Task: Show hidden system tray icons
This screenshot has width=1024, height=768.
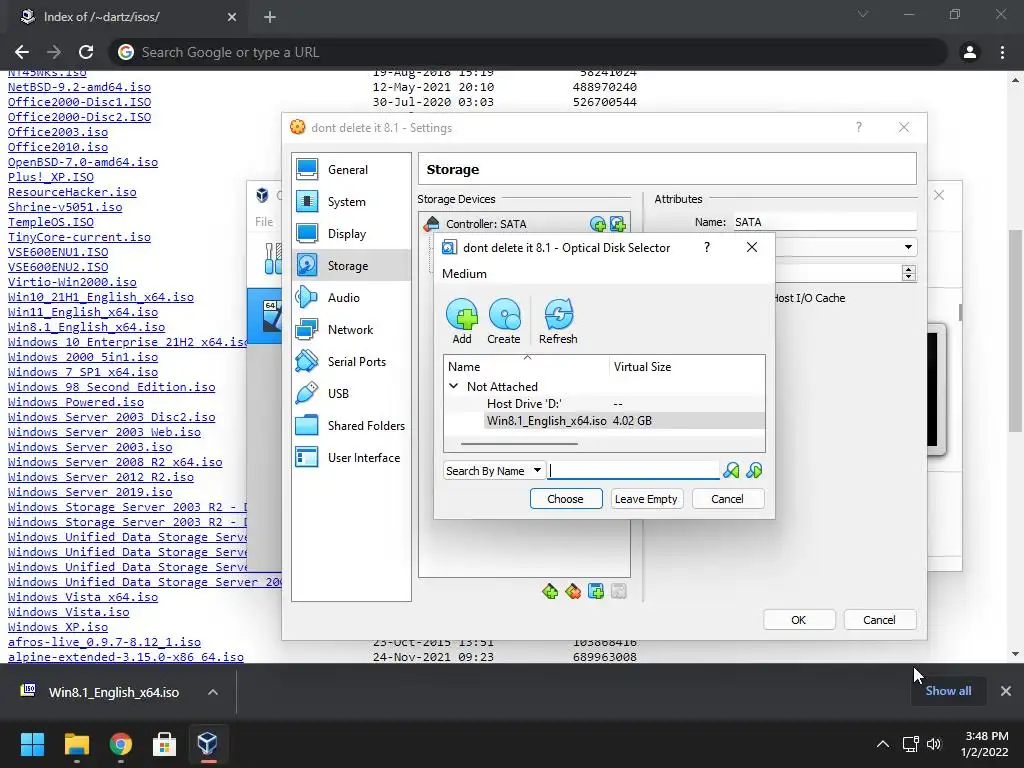Action: (883, 744)
